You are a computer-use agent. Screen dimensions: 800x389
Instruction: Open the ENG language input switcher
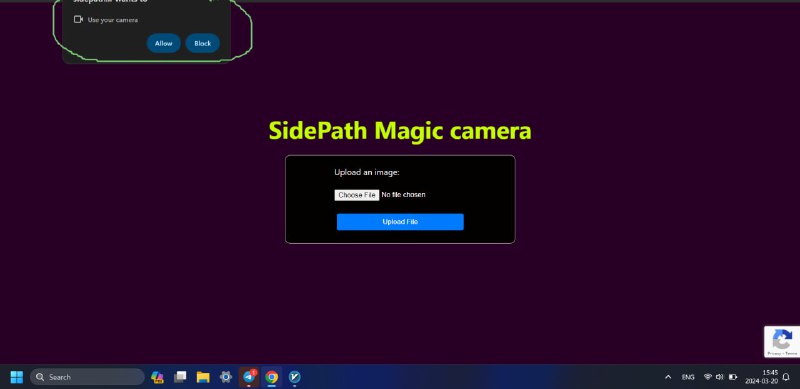coord(688,377)
